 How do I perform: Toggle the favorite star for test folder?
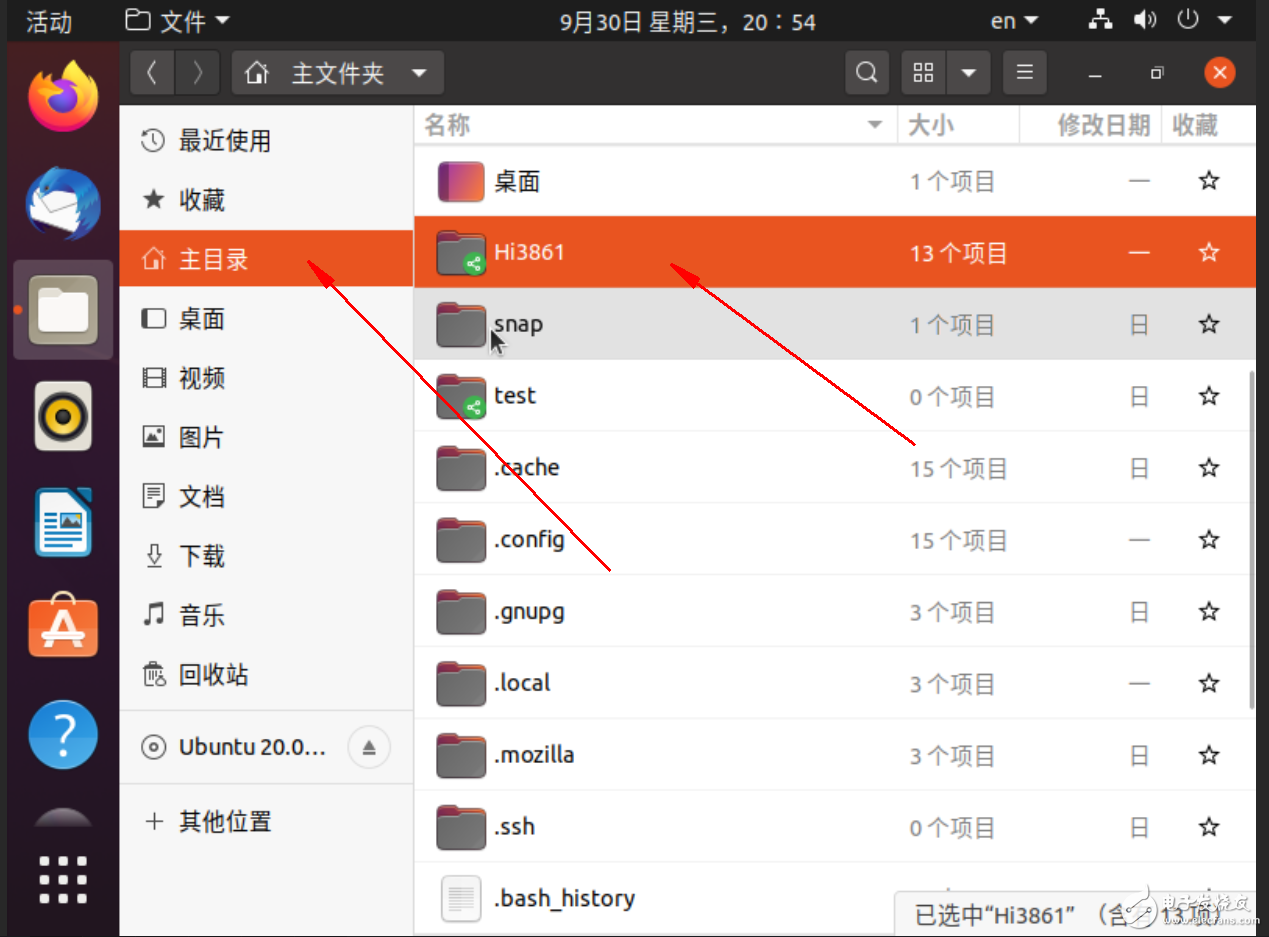(x=1208, y=396)
